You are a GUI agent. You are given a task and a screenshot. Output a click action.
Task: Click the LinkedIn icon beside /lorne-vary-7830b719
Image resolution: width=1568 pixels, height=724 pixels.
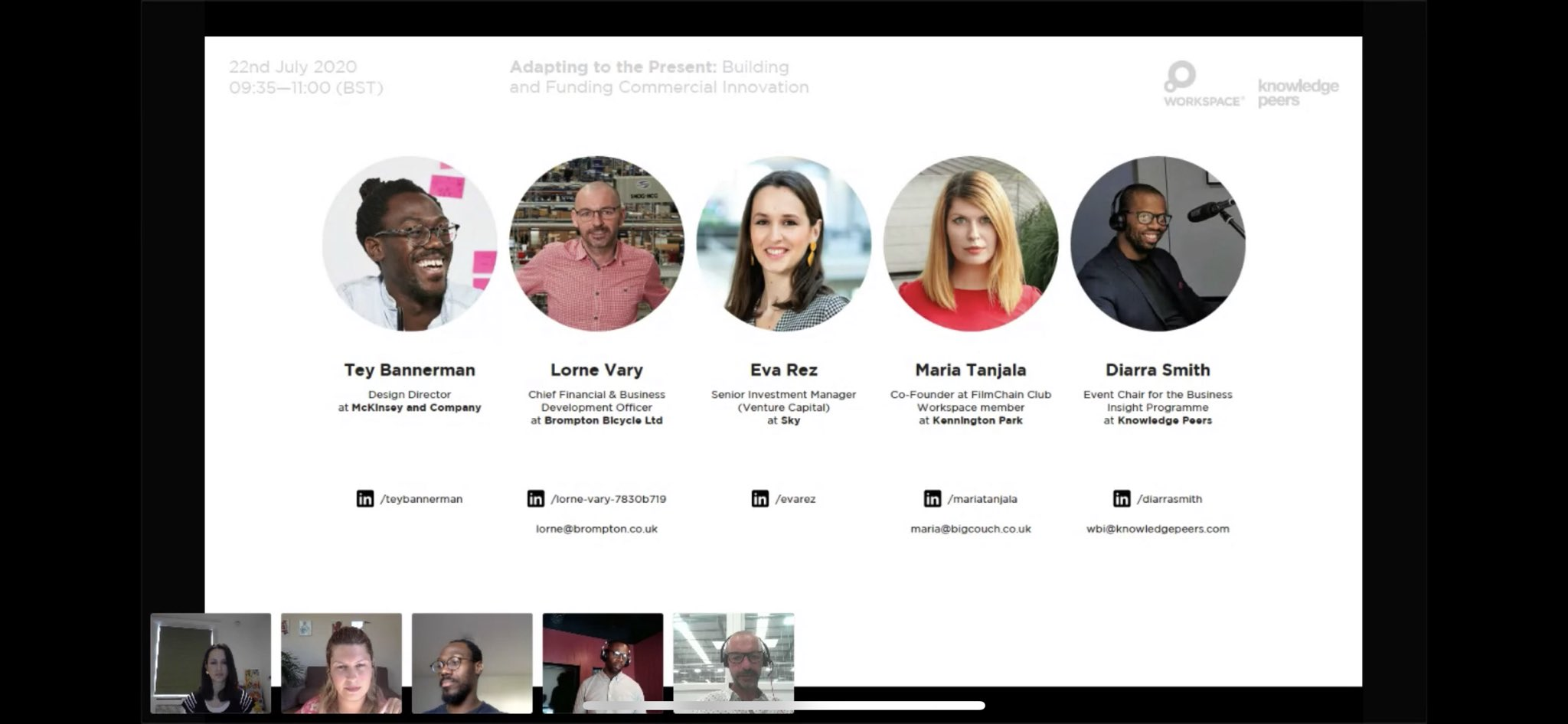coord(536,499)
